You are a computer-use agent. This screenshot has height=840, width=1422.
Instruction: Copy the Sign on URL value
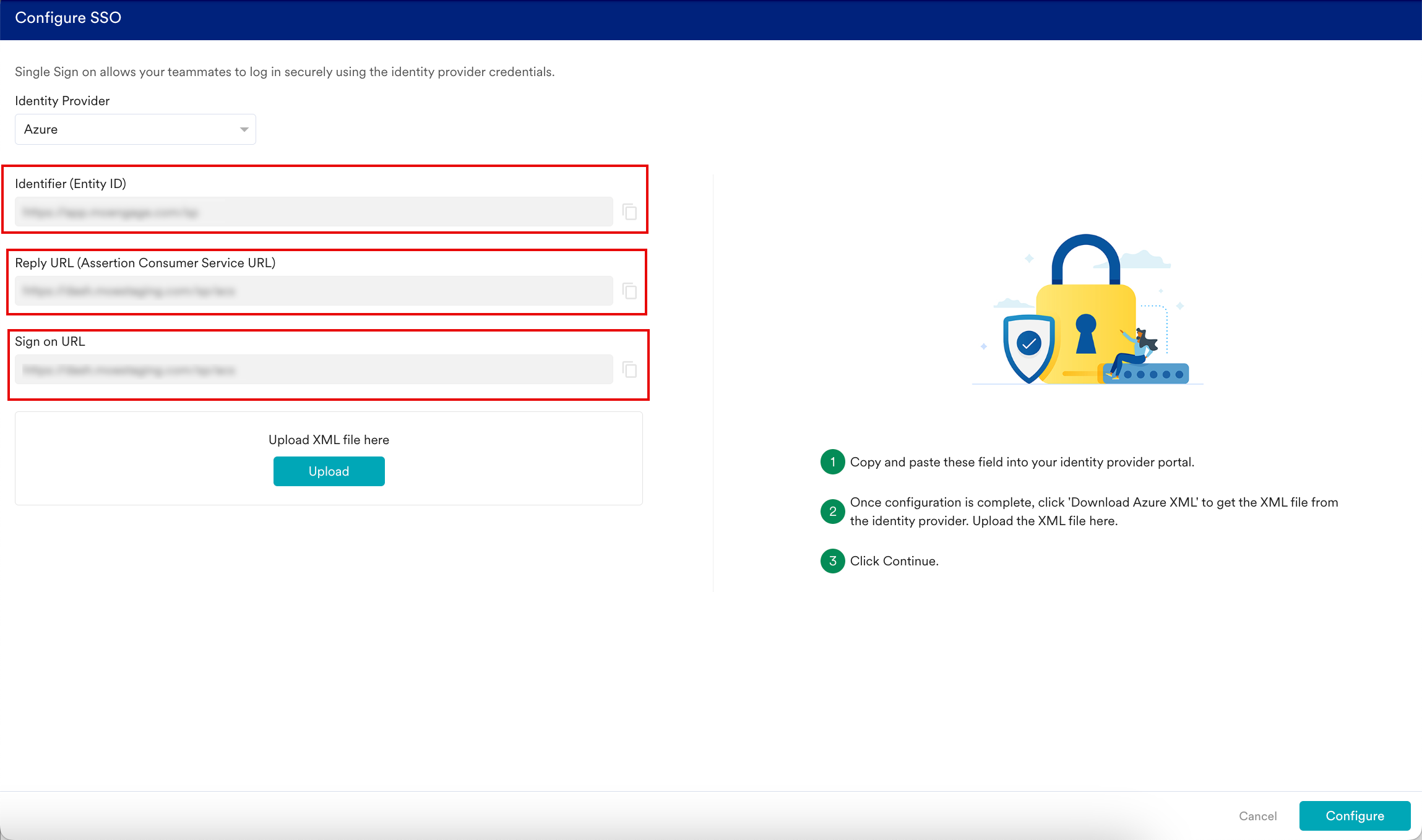tap(629, 370)
